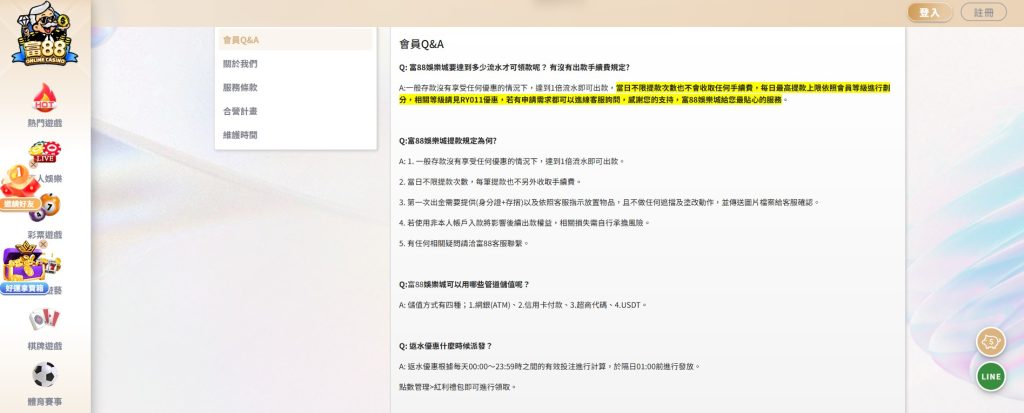Select 合營計畫 in the side menu
This screenshot has height=413, width=1024.
296,112
